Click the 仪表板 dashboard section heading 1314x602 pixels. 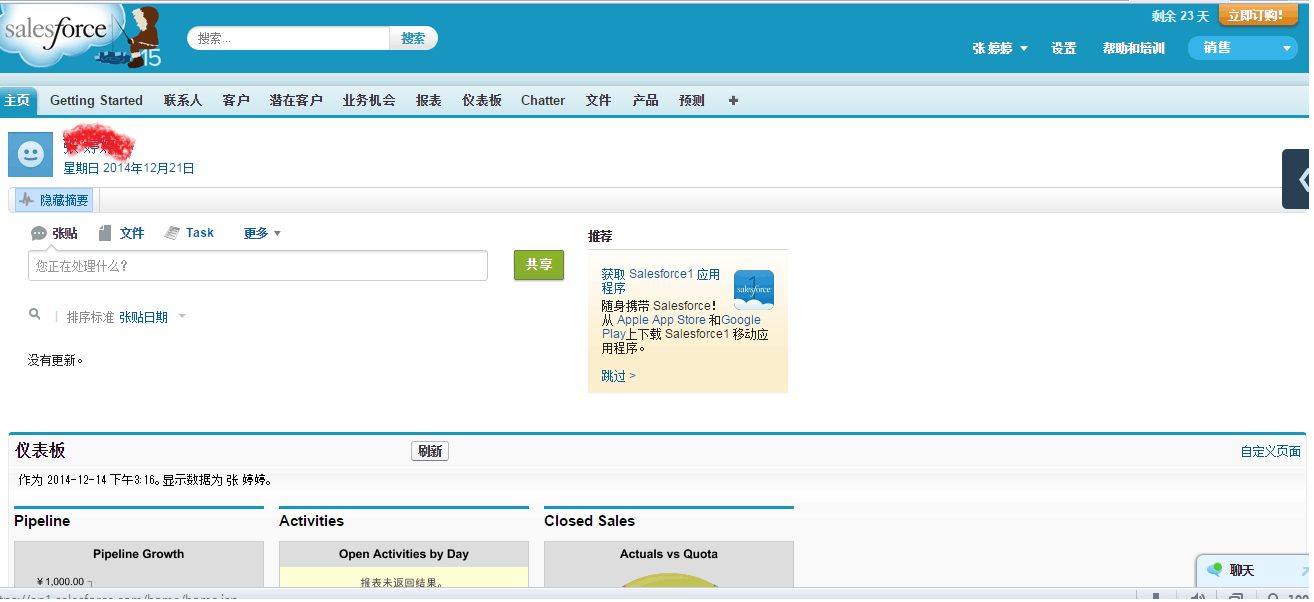(40, 451)
